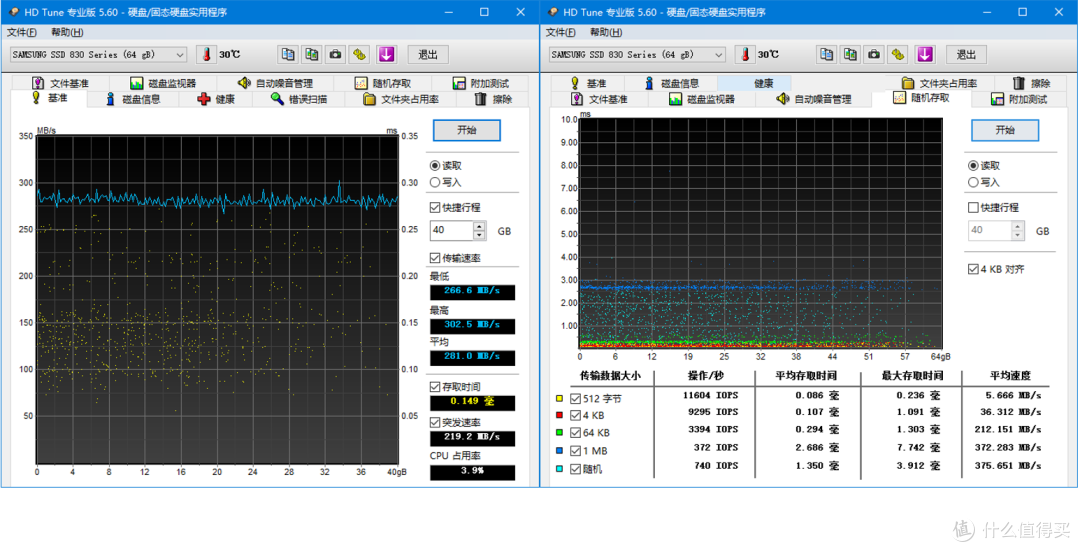Uncheck the 64 KB transfer size
Viewport: 1080px width, 552px height.
pyautogui.click(x=575, y=433)
